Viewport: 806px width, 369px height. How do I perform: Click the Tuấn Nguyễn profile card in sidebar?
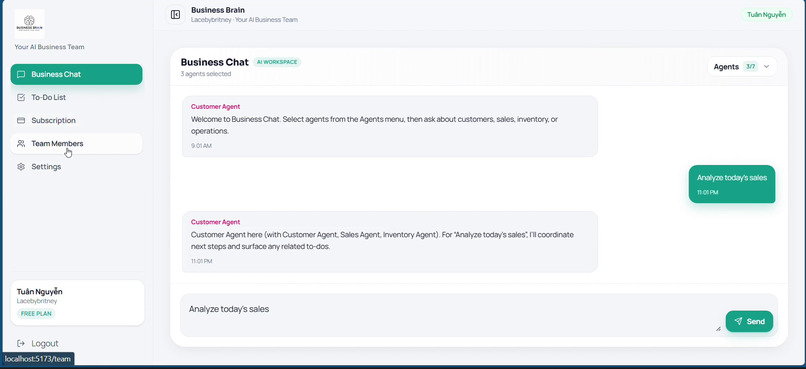[78, 303]
